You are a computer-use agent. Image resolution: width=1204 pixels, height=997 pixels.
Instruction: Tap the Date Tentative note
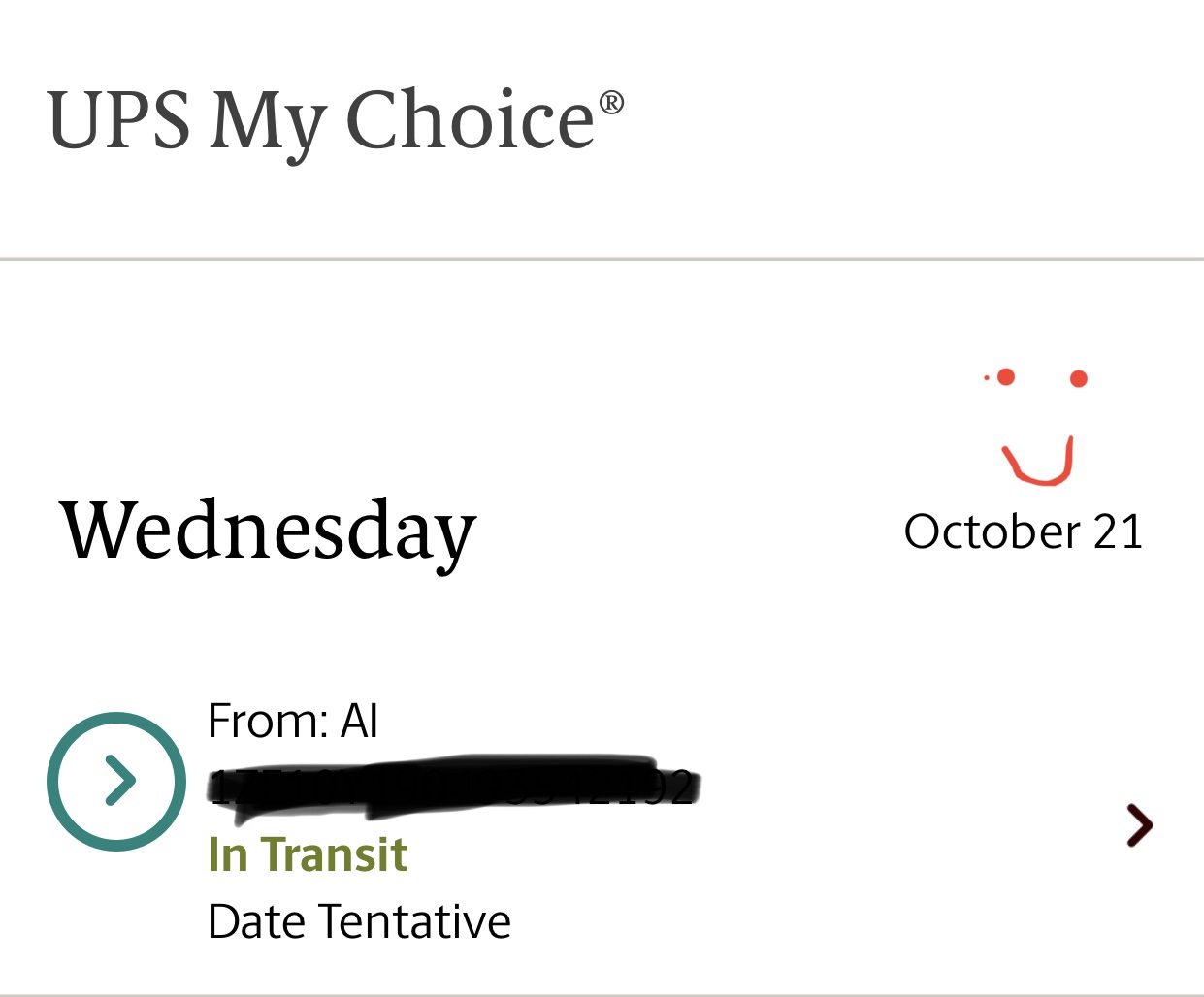pyautogui.click(x=359, y=921)
